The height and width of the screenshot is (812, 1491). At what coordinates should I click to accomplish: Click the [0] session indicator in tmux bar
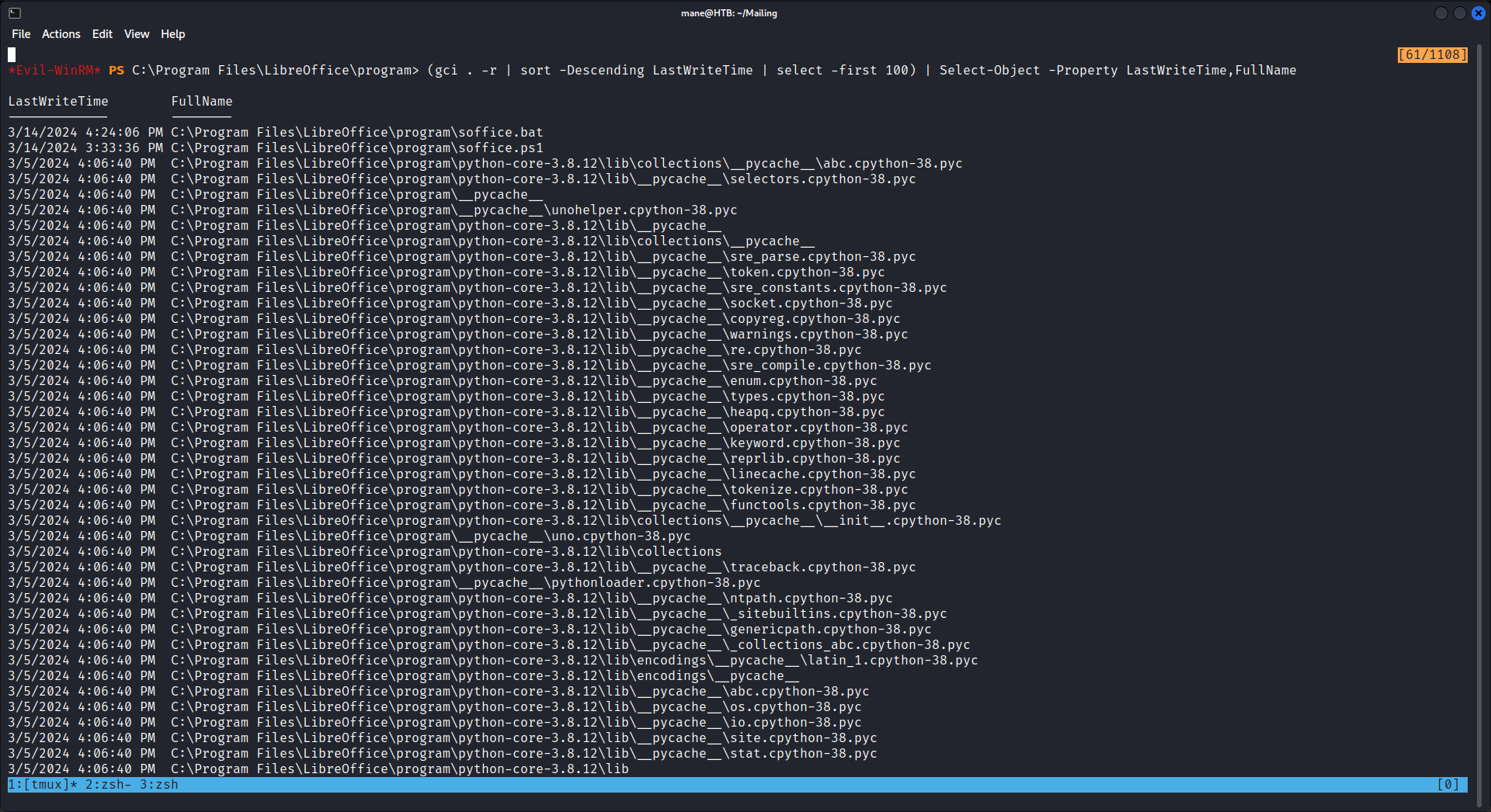coord(1448,785)
